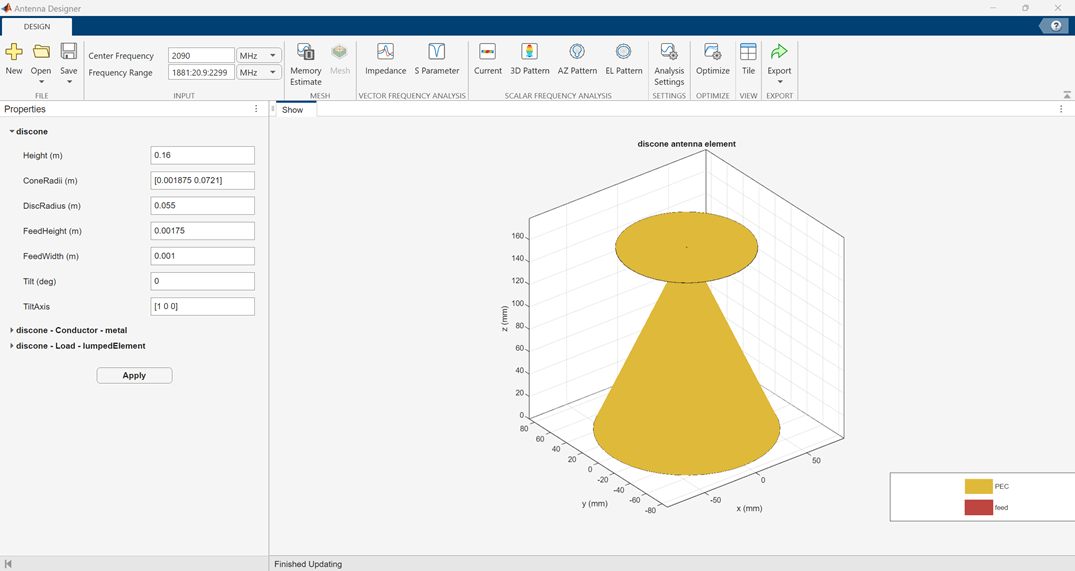Switch to the DESIGN ribbon tab
The height and width of the screenshot is (571, 1075).
point(37,27)
